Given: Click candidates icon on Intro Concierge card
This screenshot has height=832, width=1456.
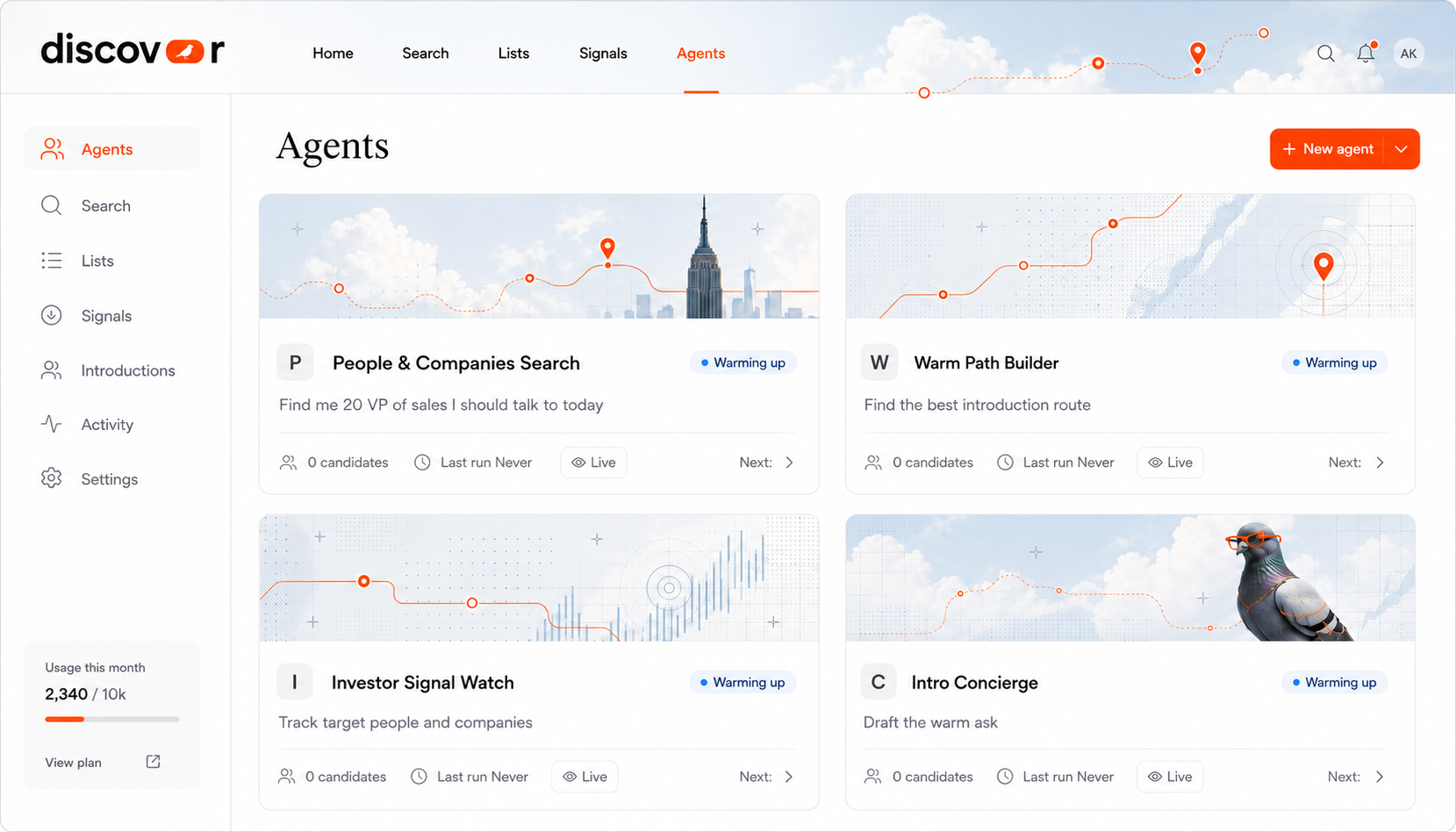Looking at the screenshot, I should pyautogui.click(x=872, y=777).
